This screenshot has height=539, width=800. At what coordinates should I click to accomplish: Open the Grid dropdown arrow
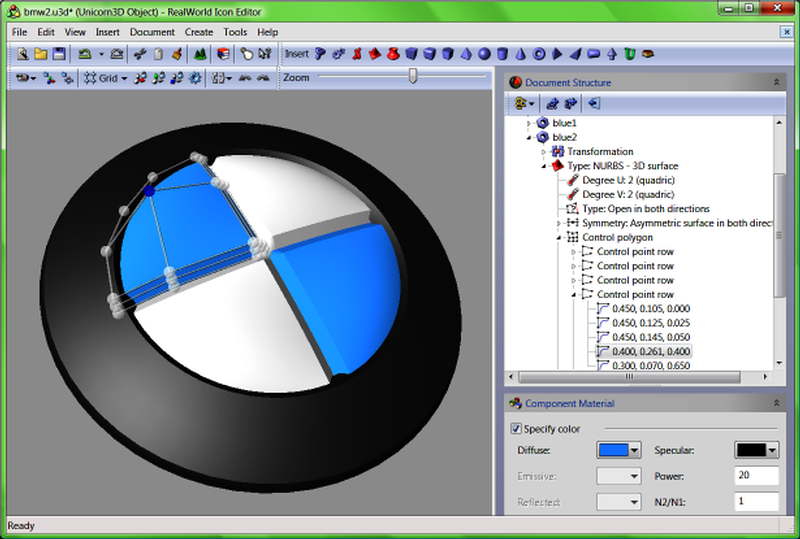pyautogui.click(x=124, y=79)
